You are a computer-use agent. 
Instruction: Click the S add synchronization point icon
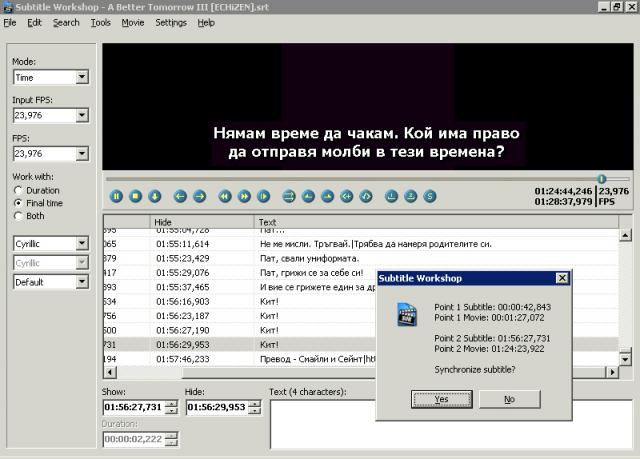[430, 197]
